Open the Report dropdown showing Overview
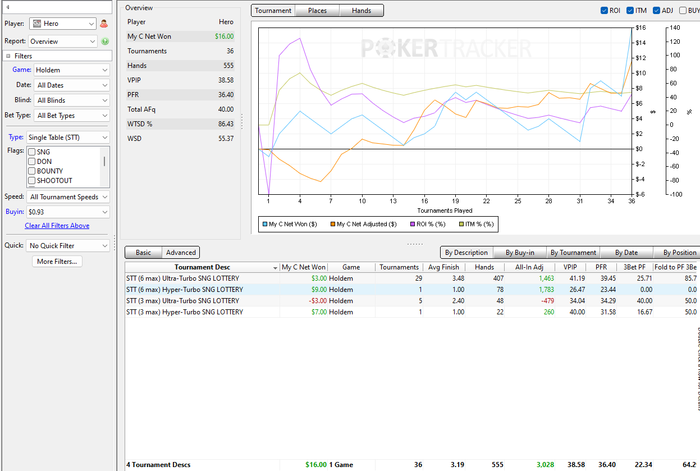This screenshot has height=471, width=700. point(63,41)
